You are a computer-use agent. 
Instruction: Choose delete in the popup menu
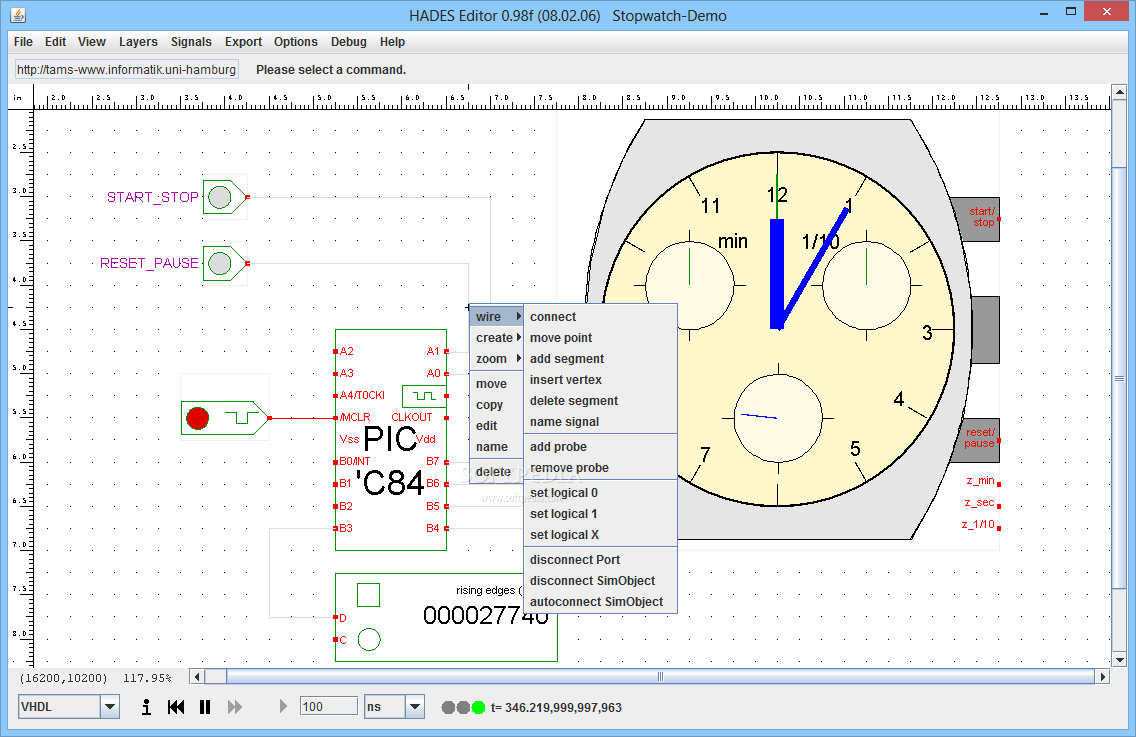[x=497, y=472]
